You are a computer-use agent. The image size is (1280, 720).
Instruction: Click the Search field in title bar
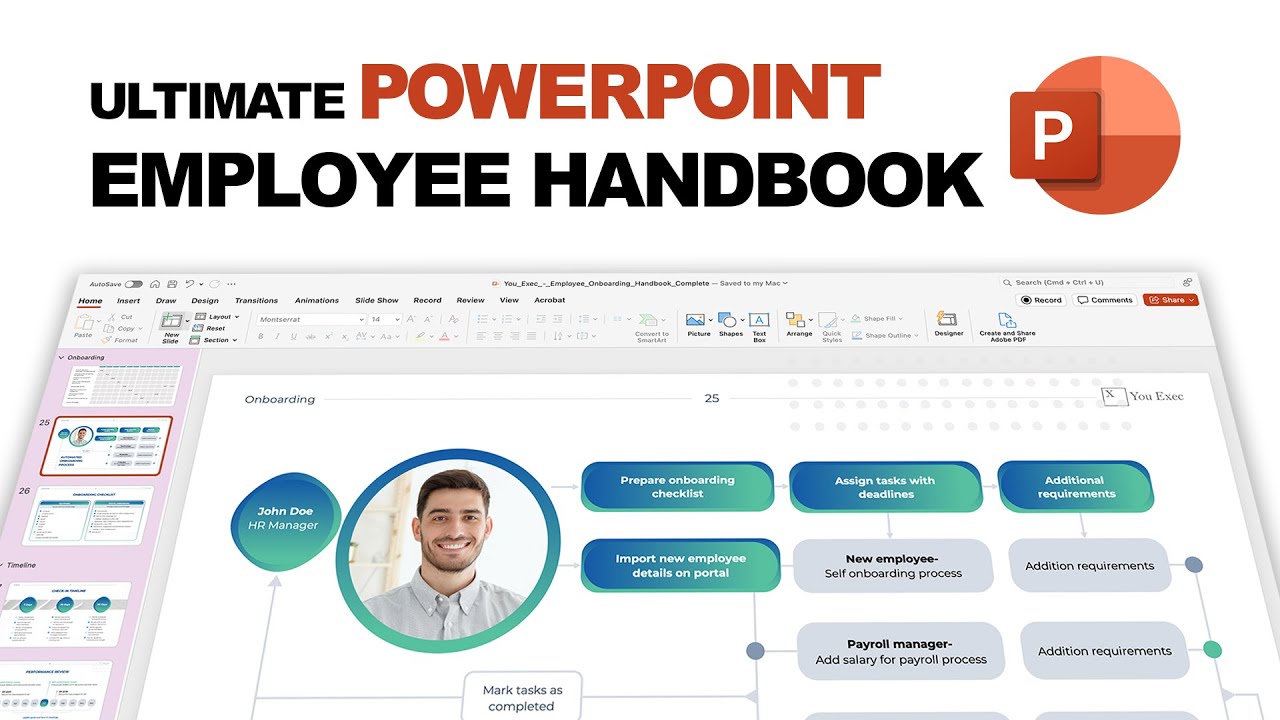1086,283
